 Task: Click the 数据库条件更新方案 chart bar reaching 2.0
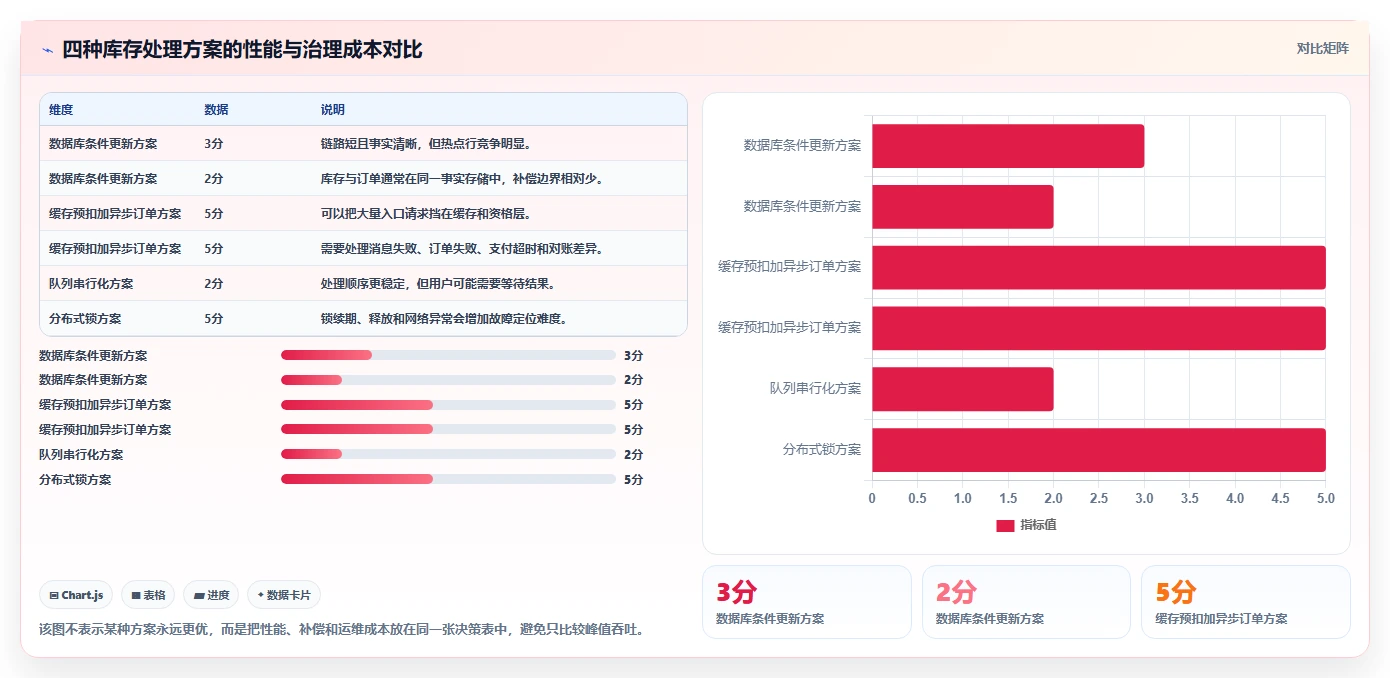tap(962, 206)
